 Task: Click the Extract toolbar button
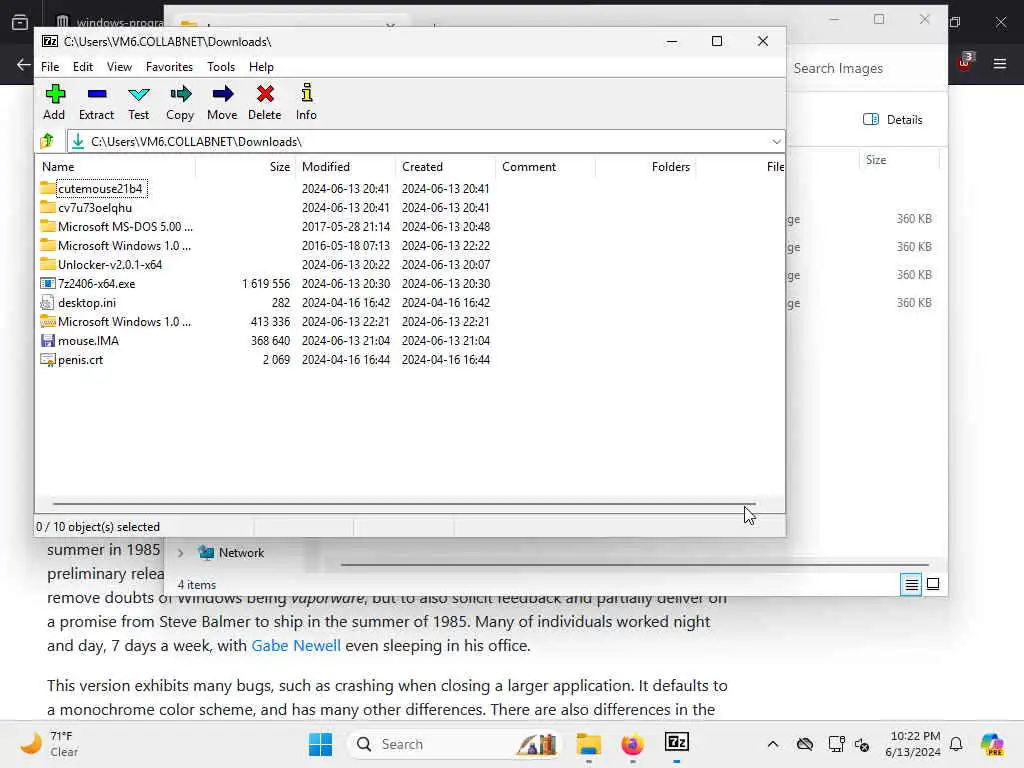click(x=96, y=102)
